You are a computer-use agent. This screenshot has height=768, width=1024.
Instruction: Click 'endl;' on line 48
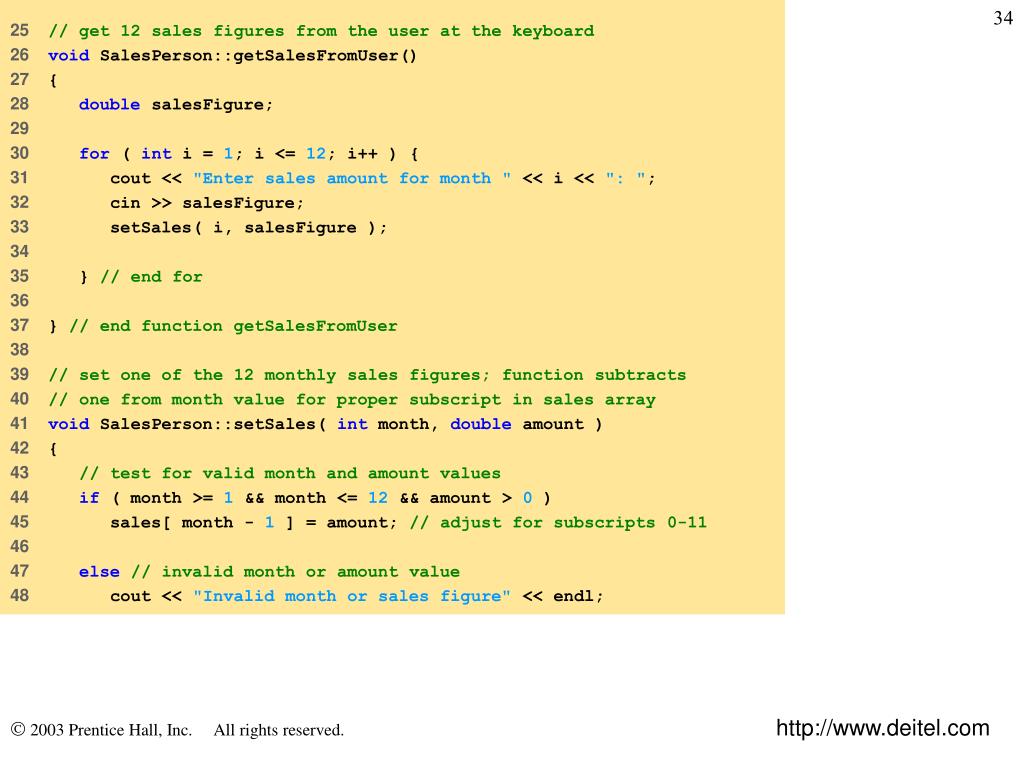point(579,596)
